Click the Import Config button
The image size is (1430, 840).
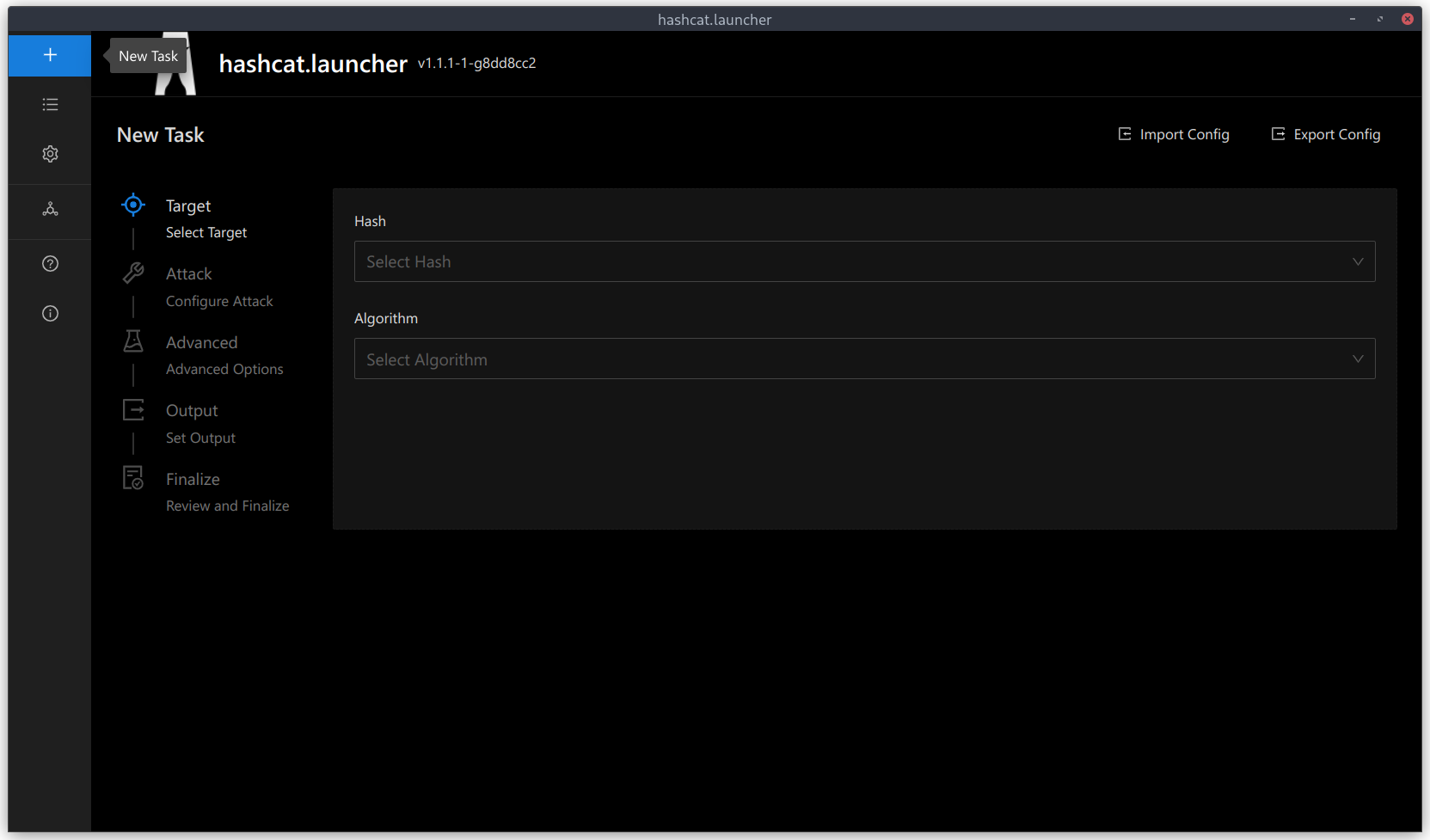pos(1174,134)
